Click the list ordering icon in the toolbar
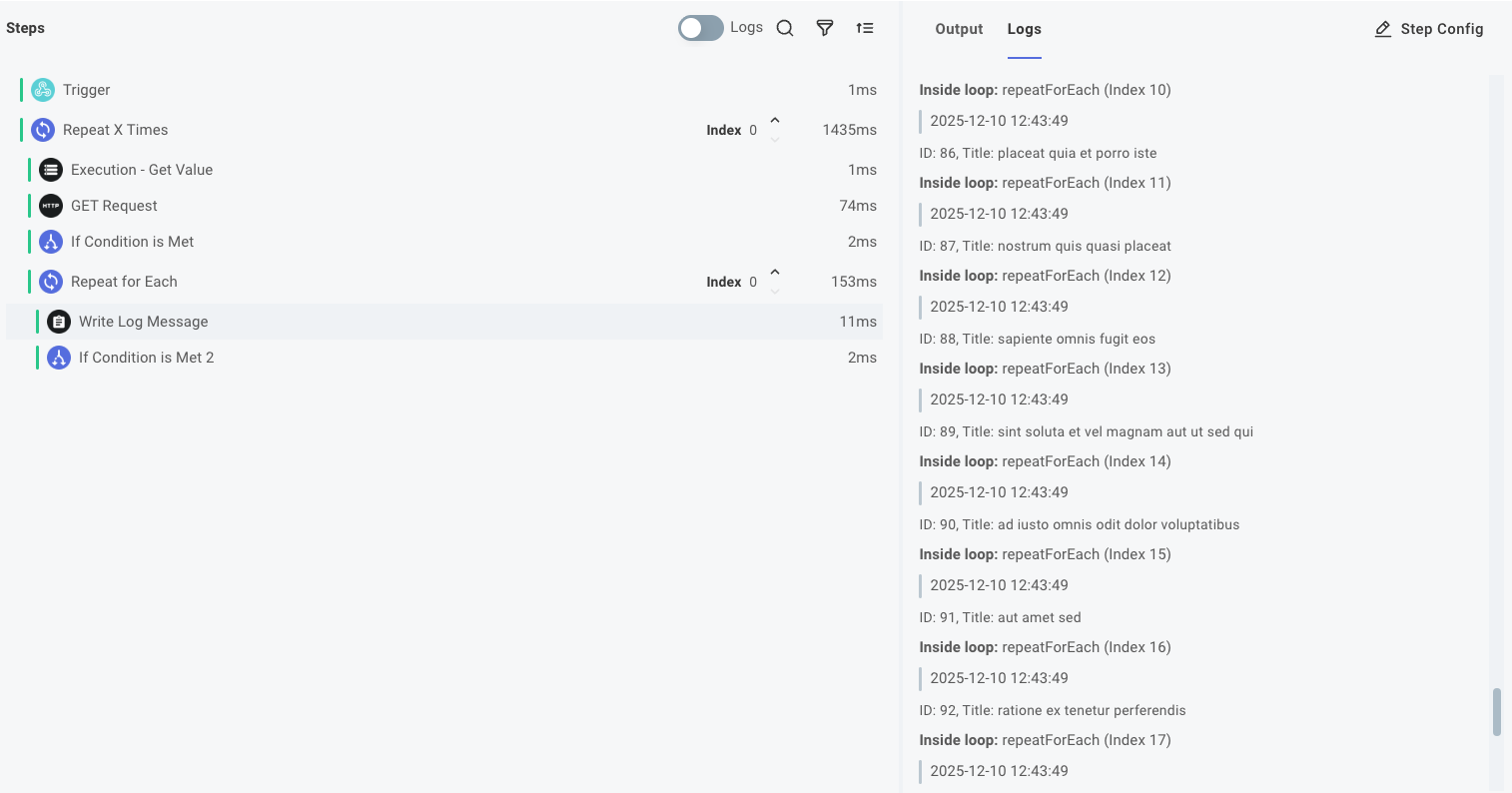This screenshot has height=793, width=1512. [x=865, y=28]
